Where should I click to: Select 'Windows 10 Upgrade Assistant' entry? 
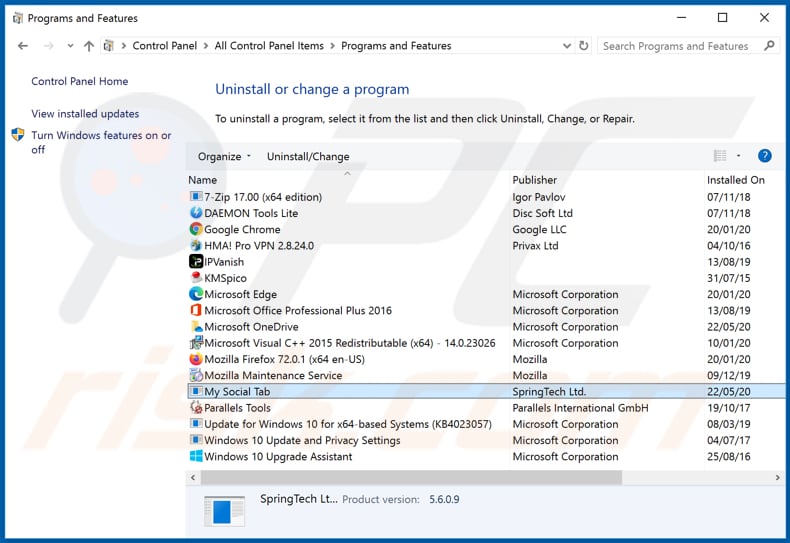pyautogui.click(x=486, y=456)
